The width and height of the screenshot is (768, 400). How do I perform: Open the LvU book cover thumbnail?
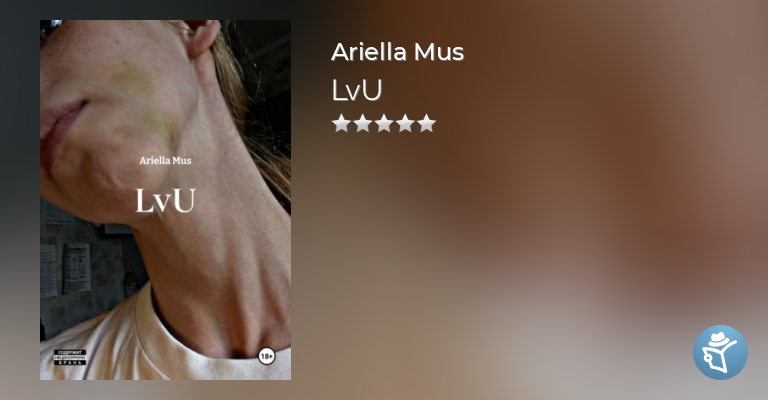coord(166,200)
